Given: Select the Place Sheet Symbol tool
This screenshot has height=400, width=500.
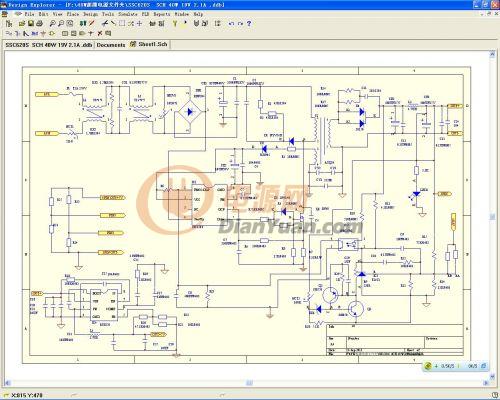Looking at the screenshot, I should click(x=65, y=33).
